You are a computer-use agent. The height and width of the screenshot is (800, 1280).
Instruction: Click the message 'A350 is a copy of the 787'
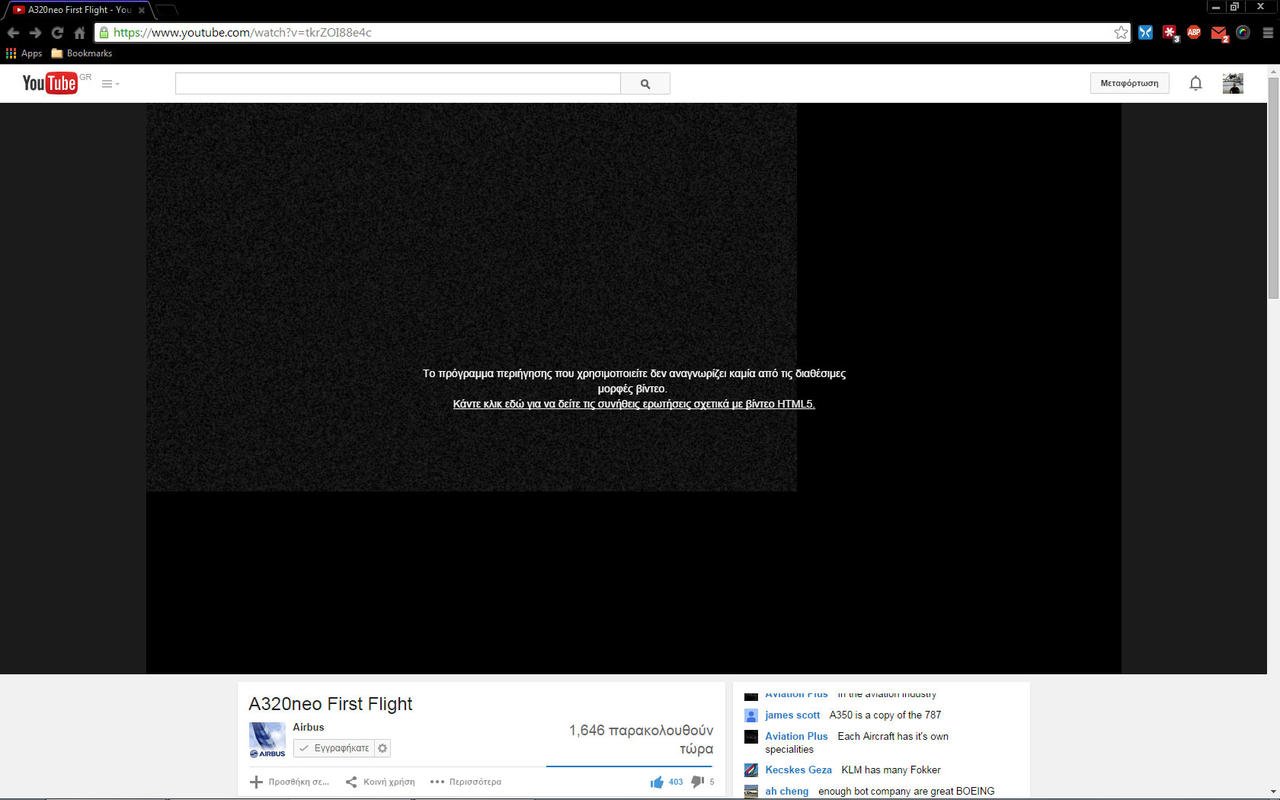click(x=885, y=715)
